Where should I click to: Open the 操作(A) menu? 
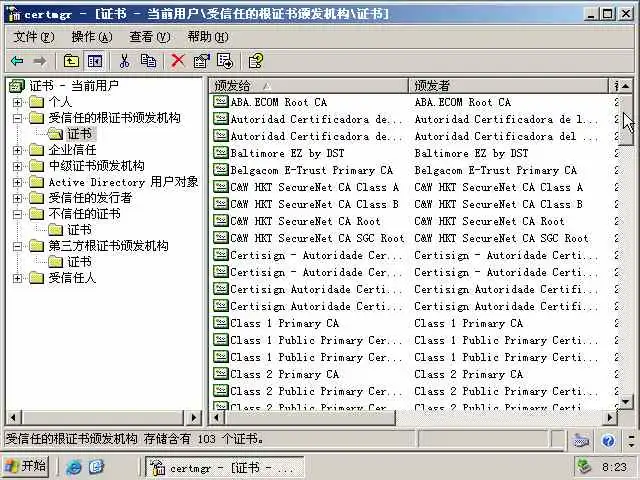click(91, 37)
